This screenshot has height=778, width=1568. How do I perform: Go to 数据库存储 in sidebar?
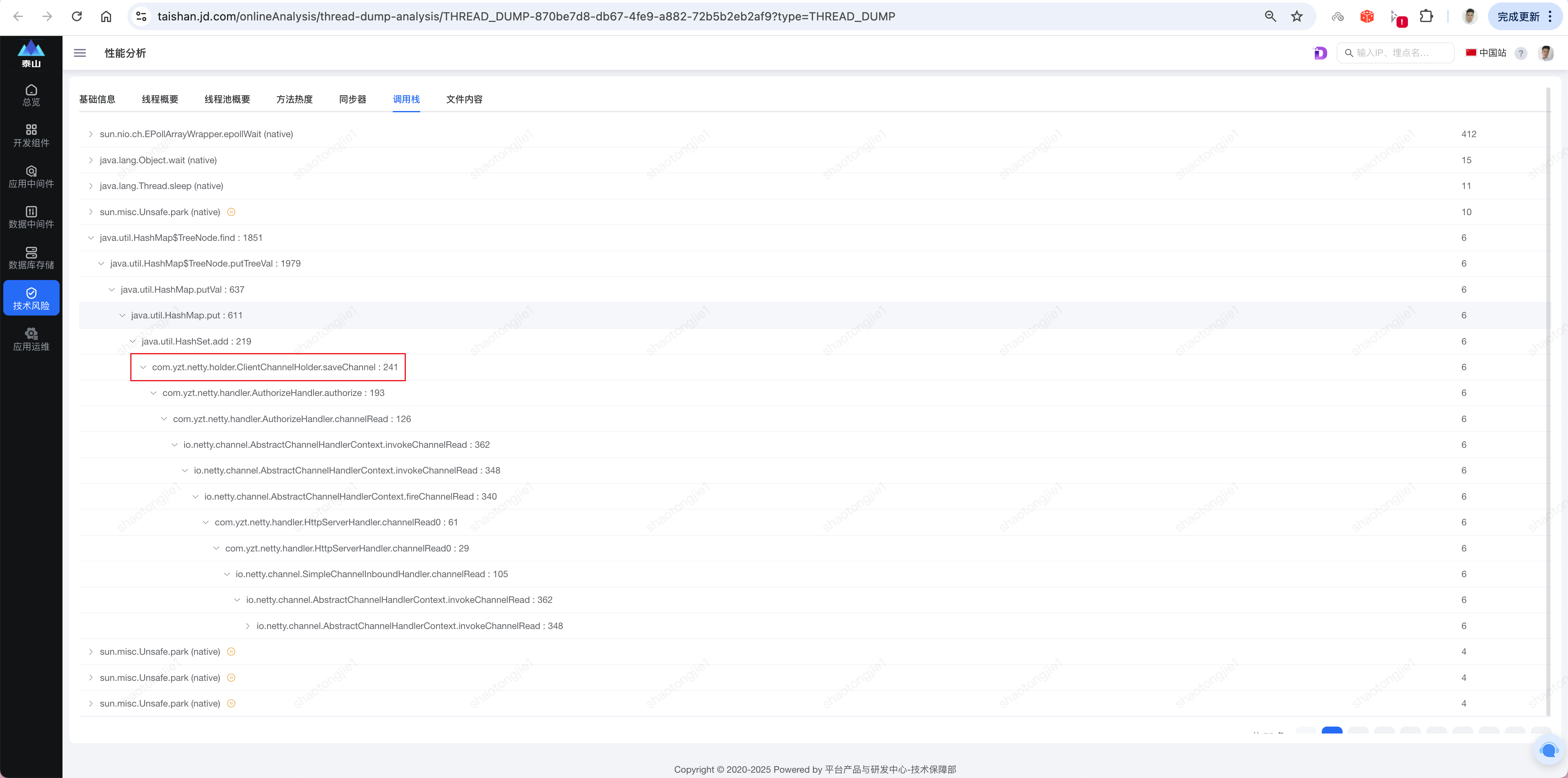tap(31, 258)
